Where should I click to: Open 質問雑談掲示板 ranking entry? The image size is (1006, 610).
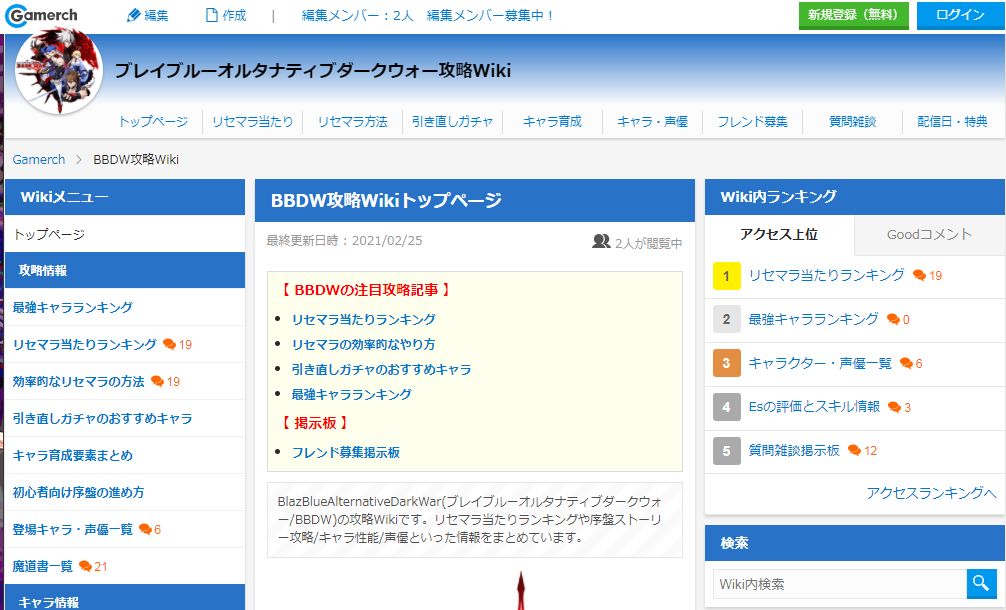[x=794, y=450]
